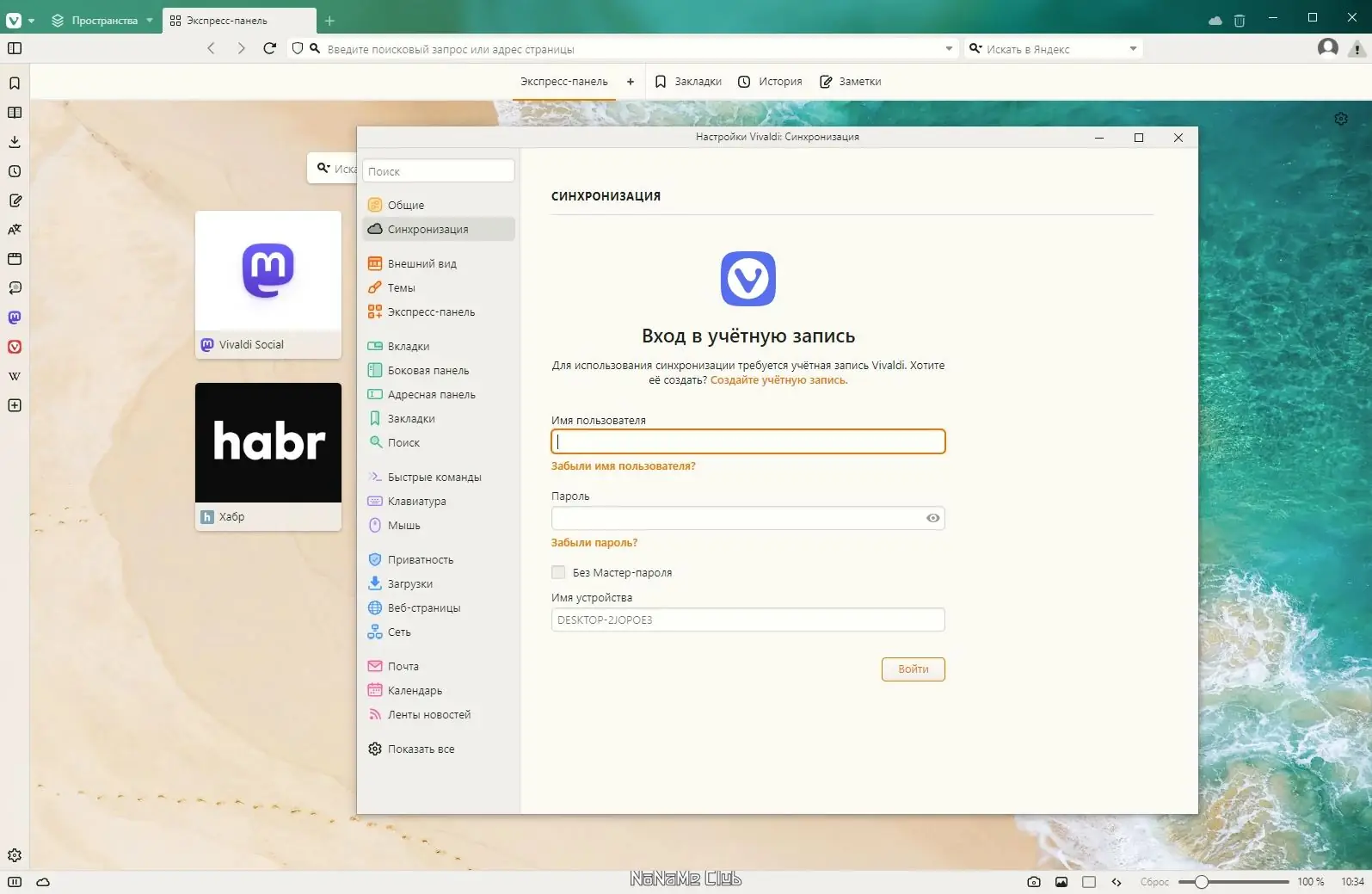
Task: Open closed tabs trash icon
Action: pyautogui.click(x=1240, y=21)
